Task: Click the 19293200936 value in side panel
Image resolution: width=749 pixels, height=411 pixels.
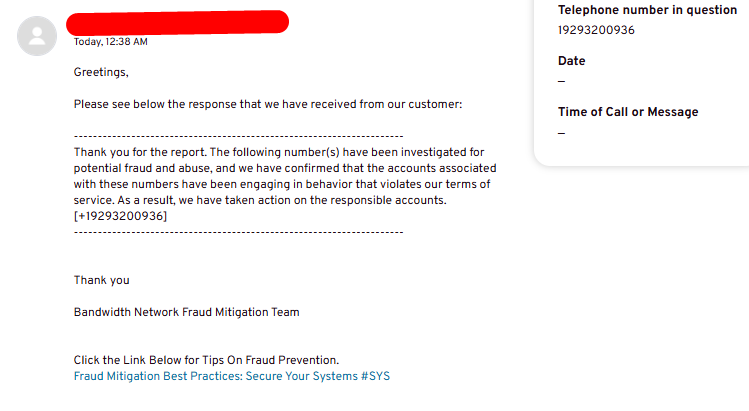Action: [x=596, y=30]
